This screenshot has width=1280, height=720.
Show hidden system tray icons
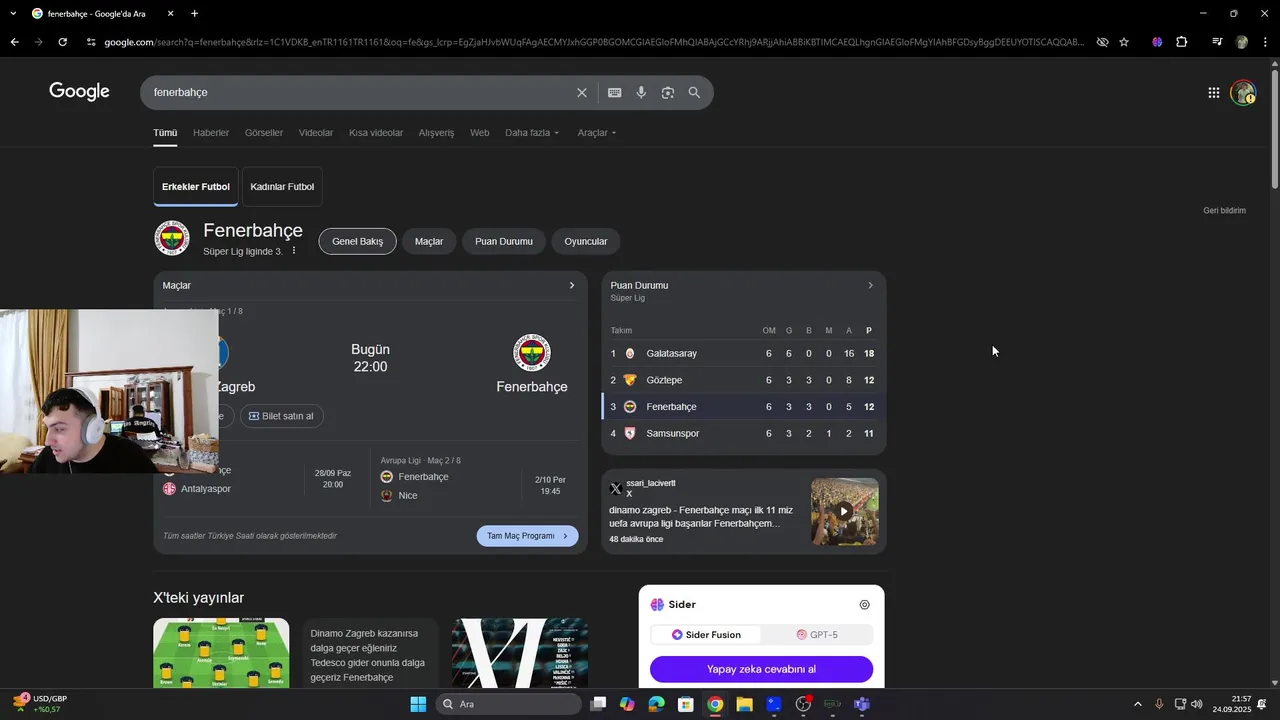[1137, 704]
